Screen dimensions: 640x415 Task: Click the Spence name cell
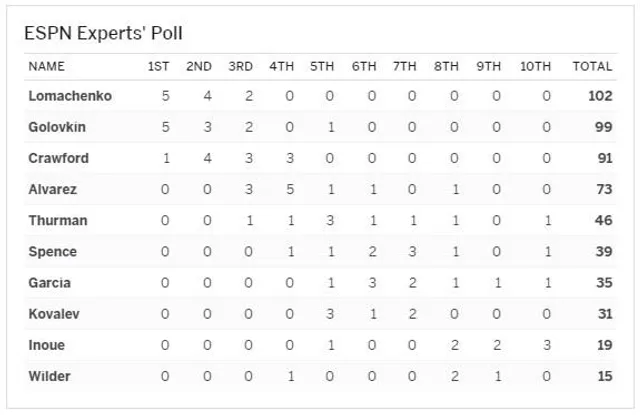pyautogui.click(x=54, y=252)
